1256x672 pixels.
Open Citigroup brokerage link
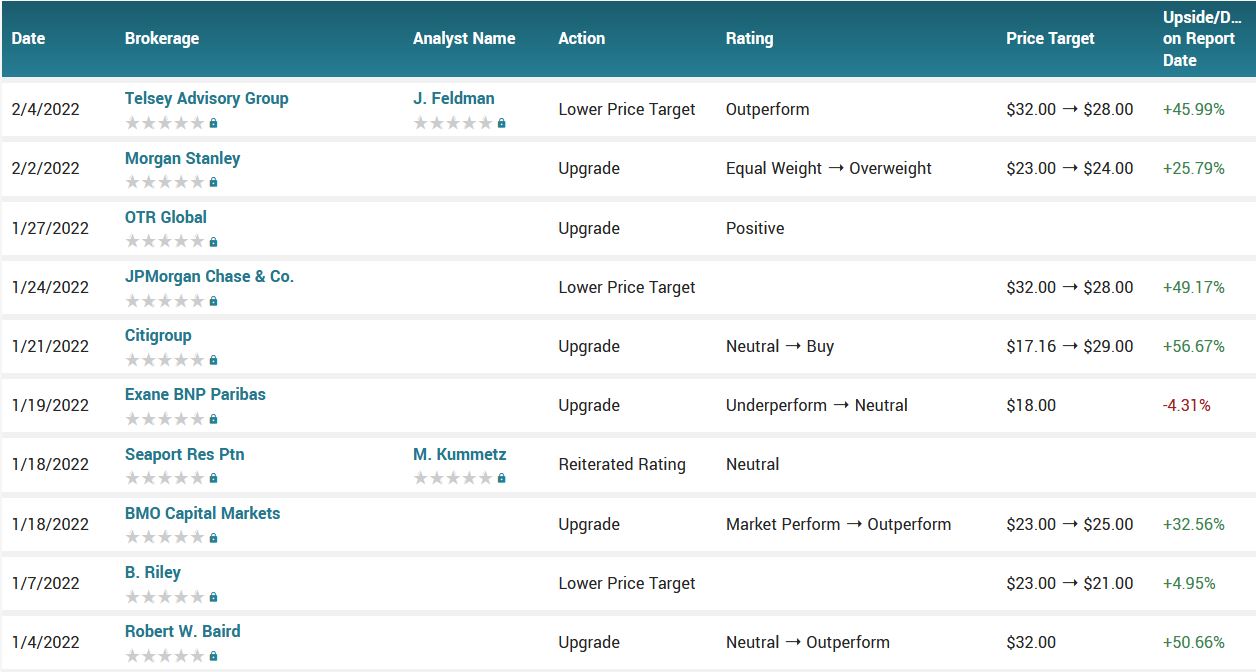point(158,335)
